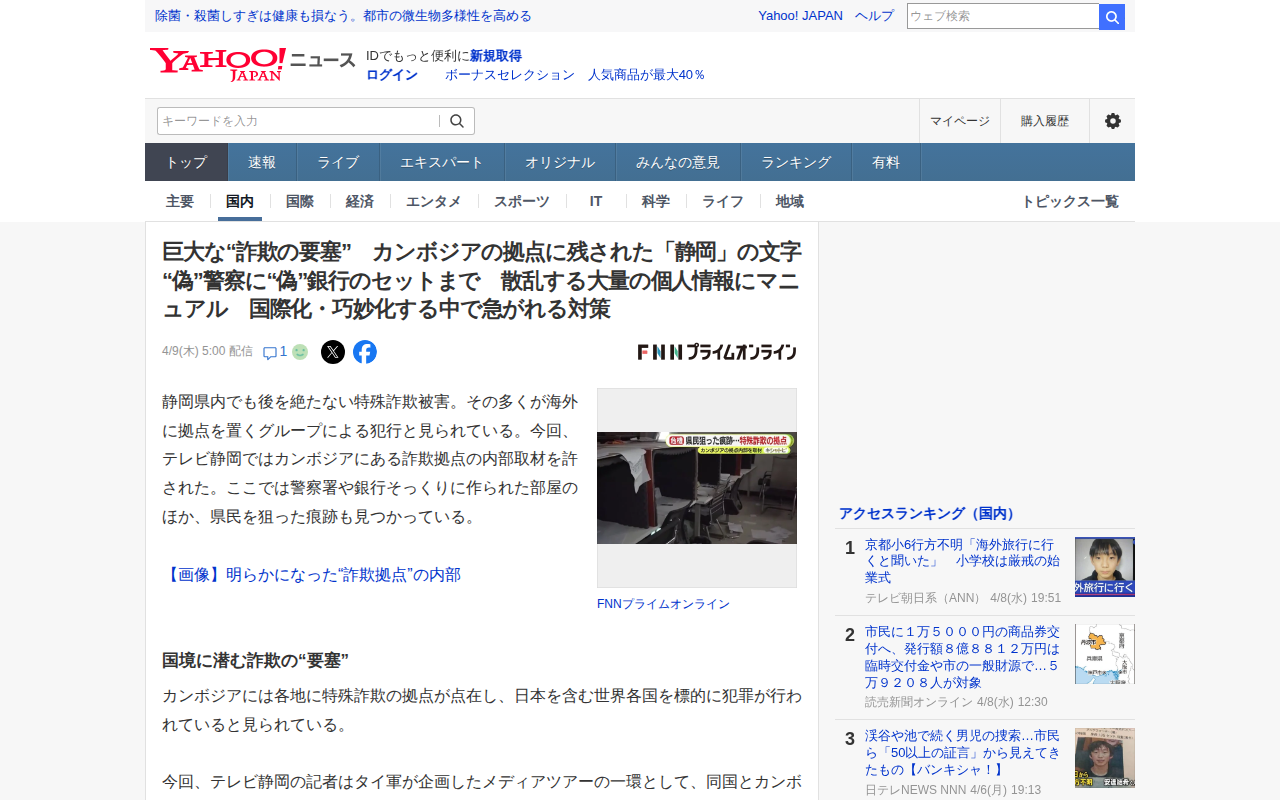This screenshot has height=800, width=1280.
Task: Click the マイページ button
Action: [960, 121]
